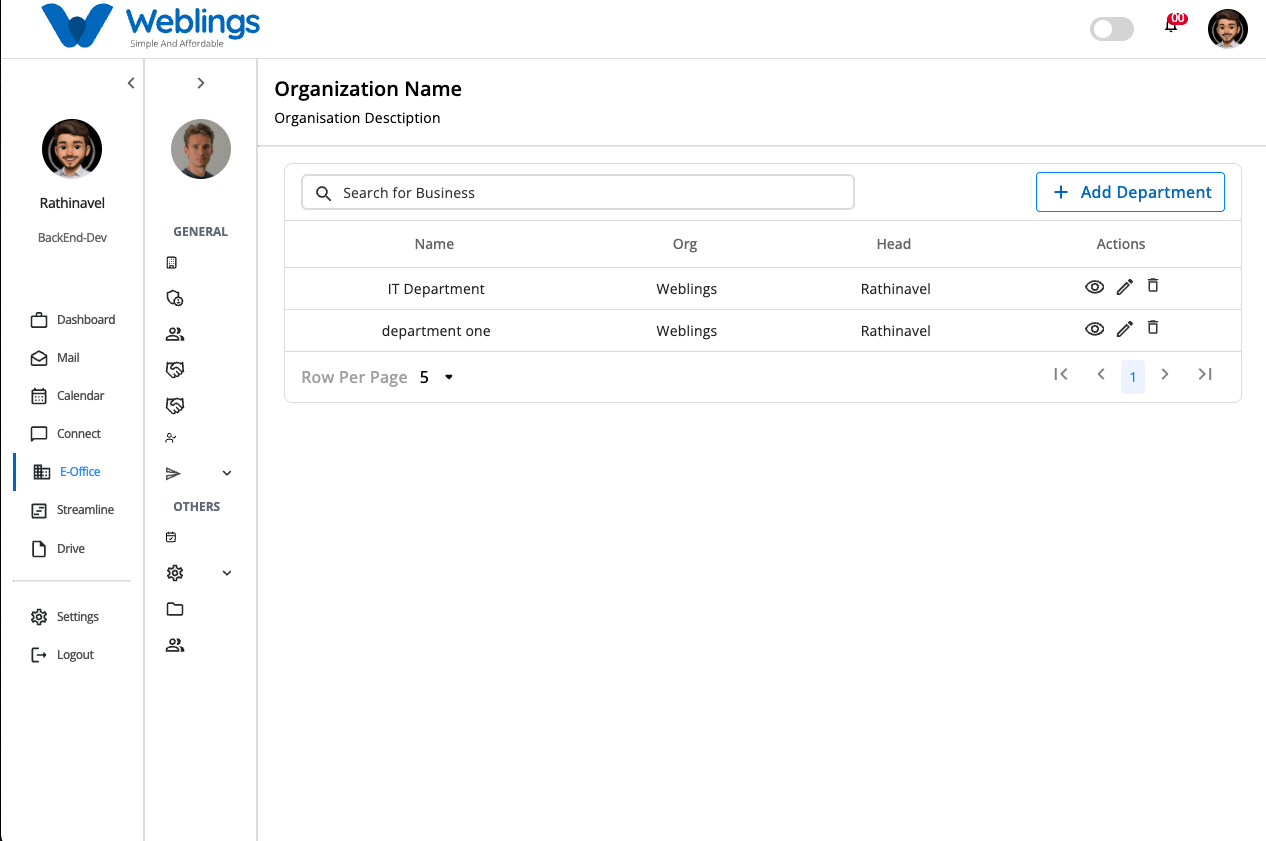
Task: Click Logout in the sidebar
Action: [62, 655]
